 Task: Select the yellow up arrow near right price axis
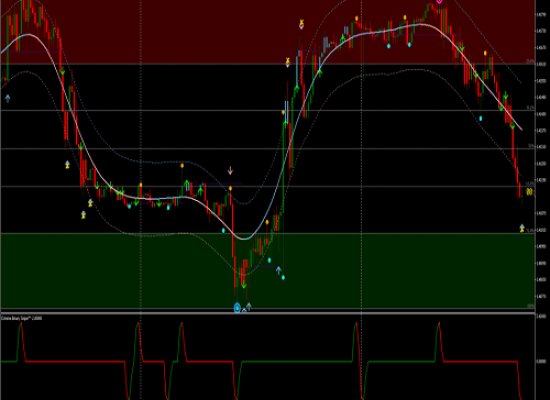[522, 228]
